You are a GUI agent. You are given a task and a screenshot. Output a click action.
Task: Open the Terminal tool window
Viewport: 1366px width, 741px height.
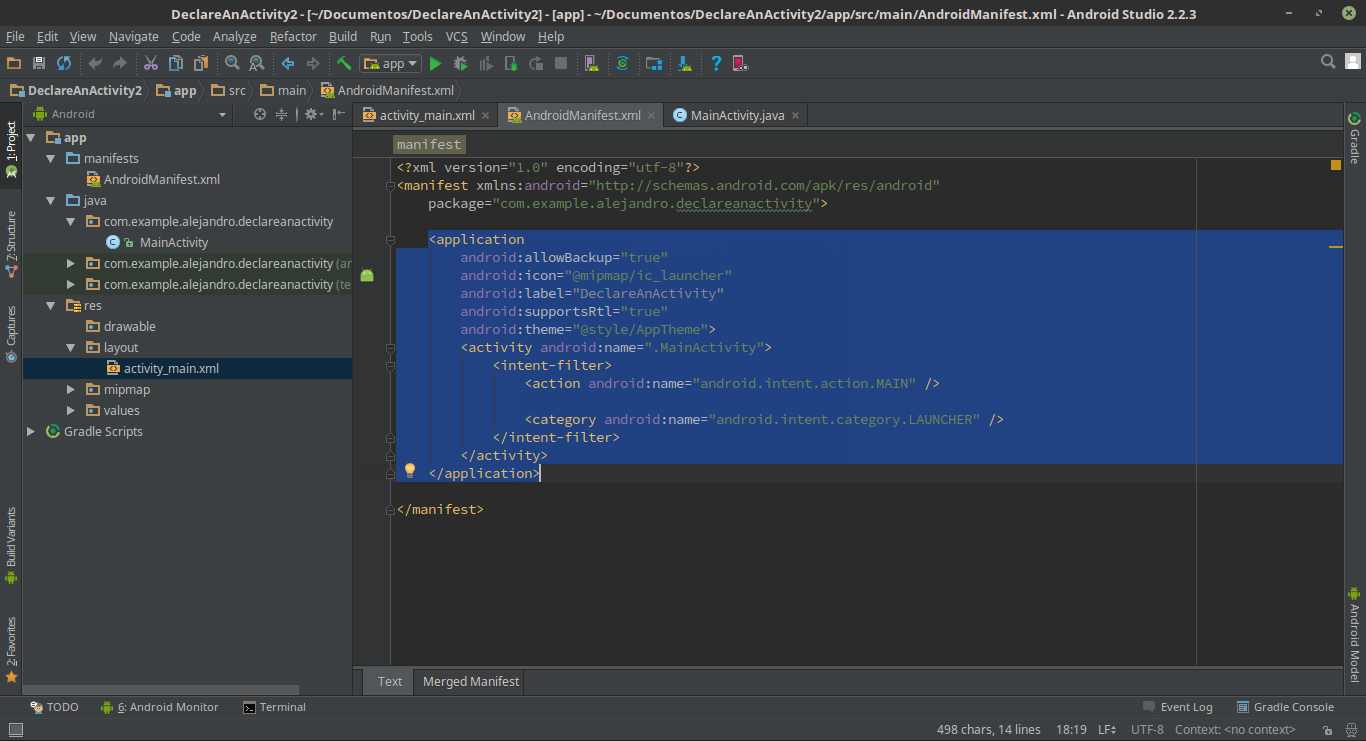click(x=275, y=707)
